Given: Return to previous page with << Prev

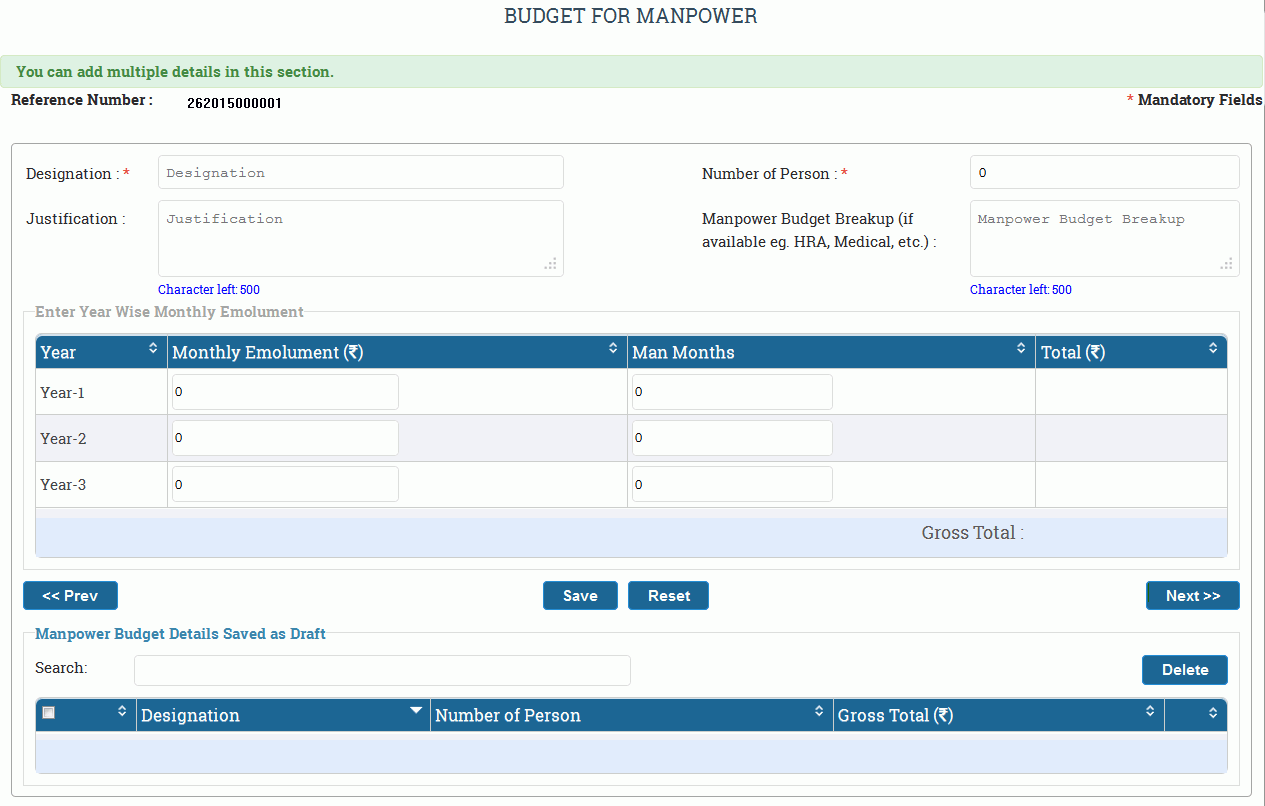Looking at the screenshot, I should click(x=70, y=596).
